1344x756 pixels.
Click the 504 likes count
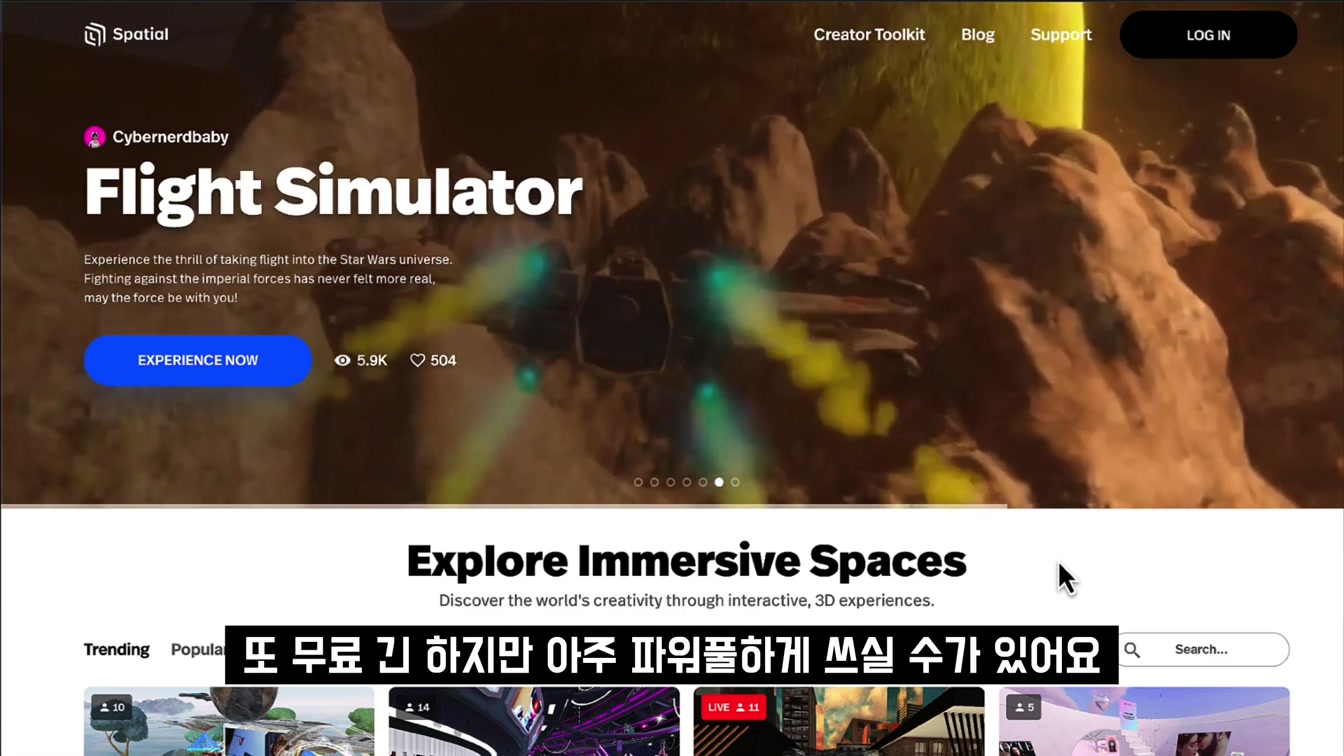pyautogui.click(x=443, y=360)
